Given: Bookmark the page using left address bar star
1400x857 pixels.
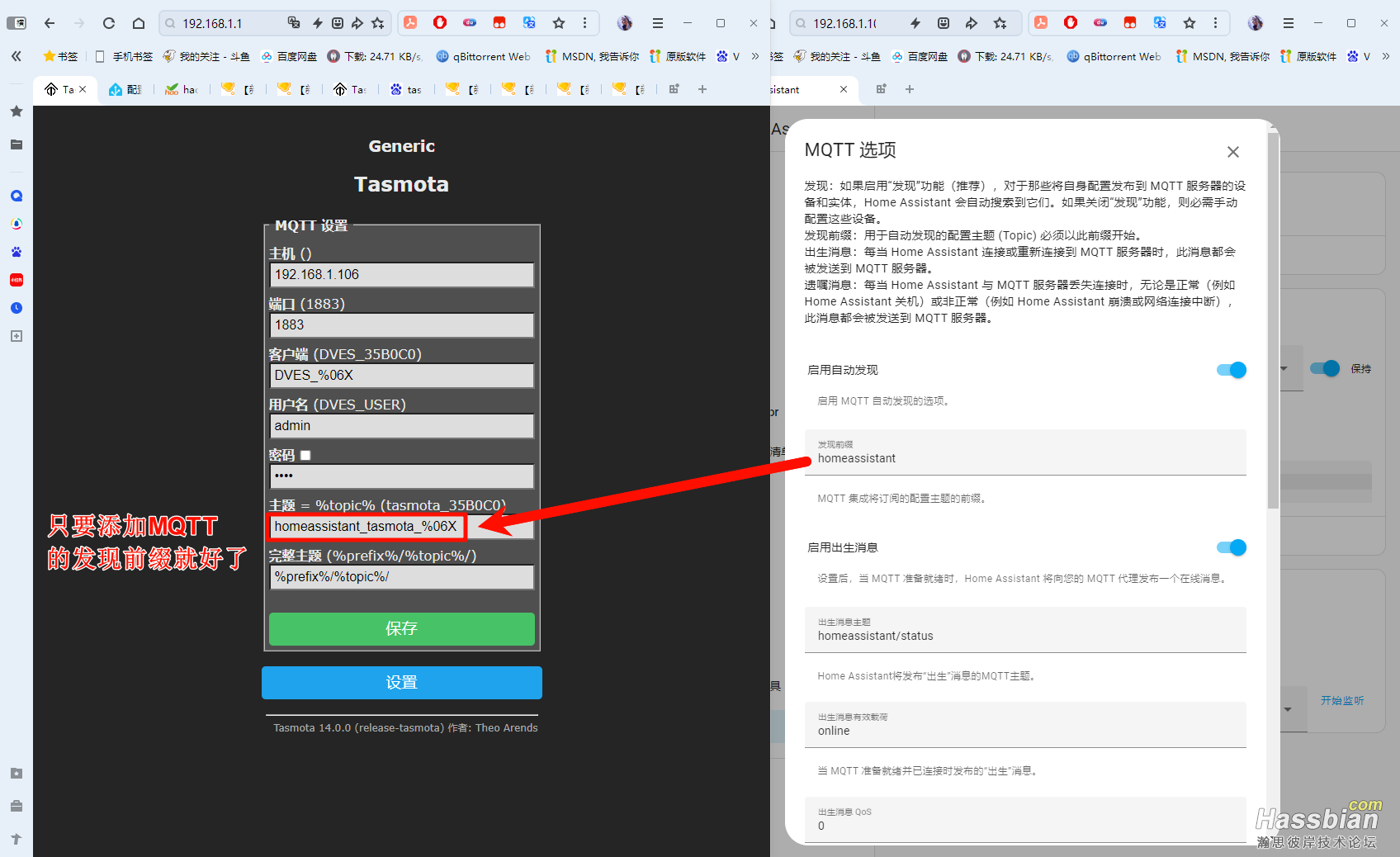Looking at the screenshot, I should pyautogui.click(x=378, y=23).
